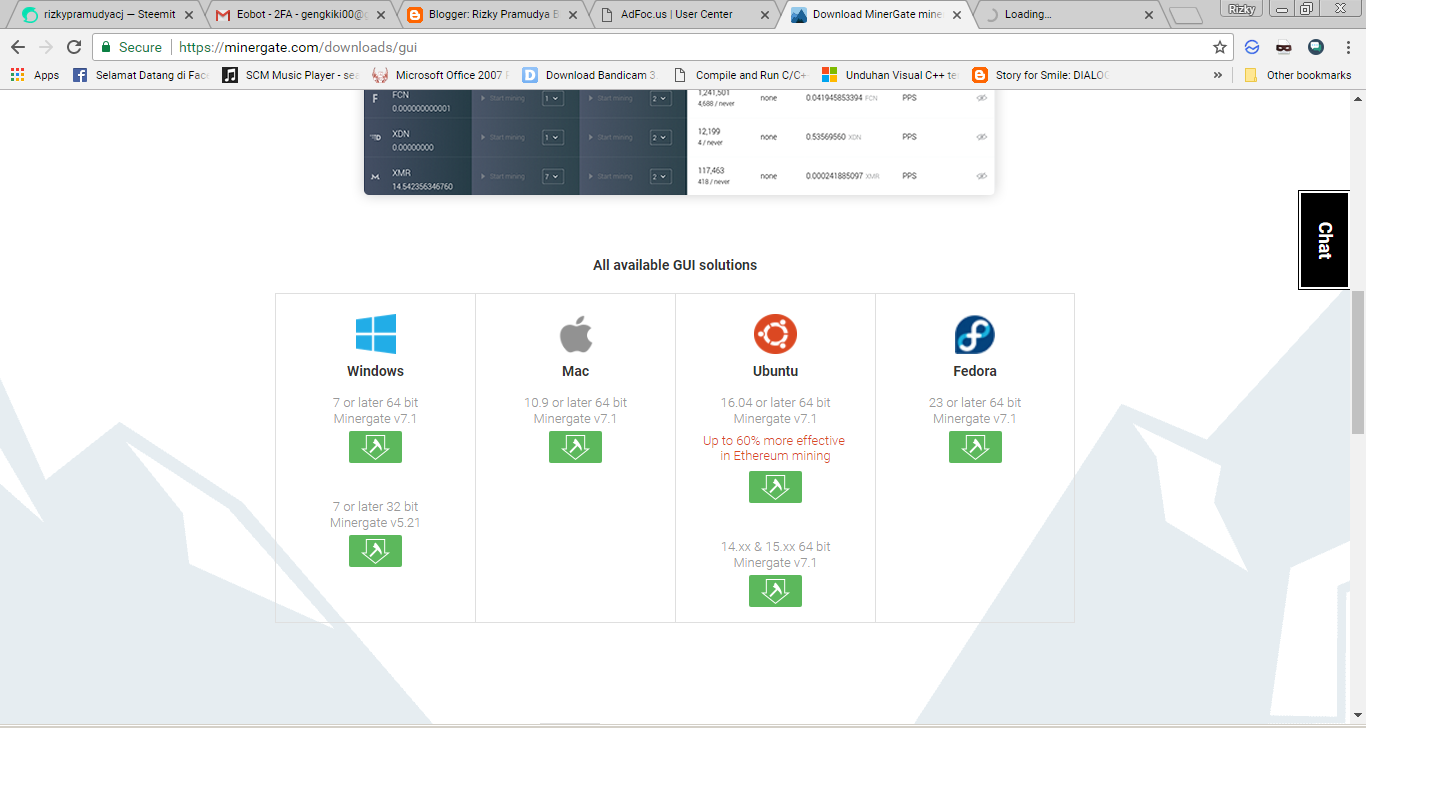This screenshot has width=1440, height=810.
Task: Click the Apple Mac logo icon
Action: tap(575, 334)
